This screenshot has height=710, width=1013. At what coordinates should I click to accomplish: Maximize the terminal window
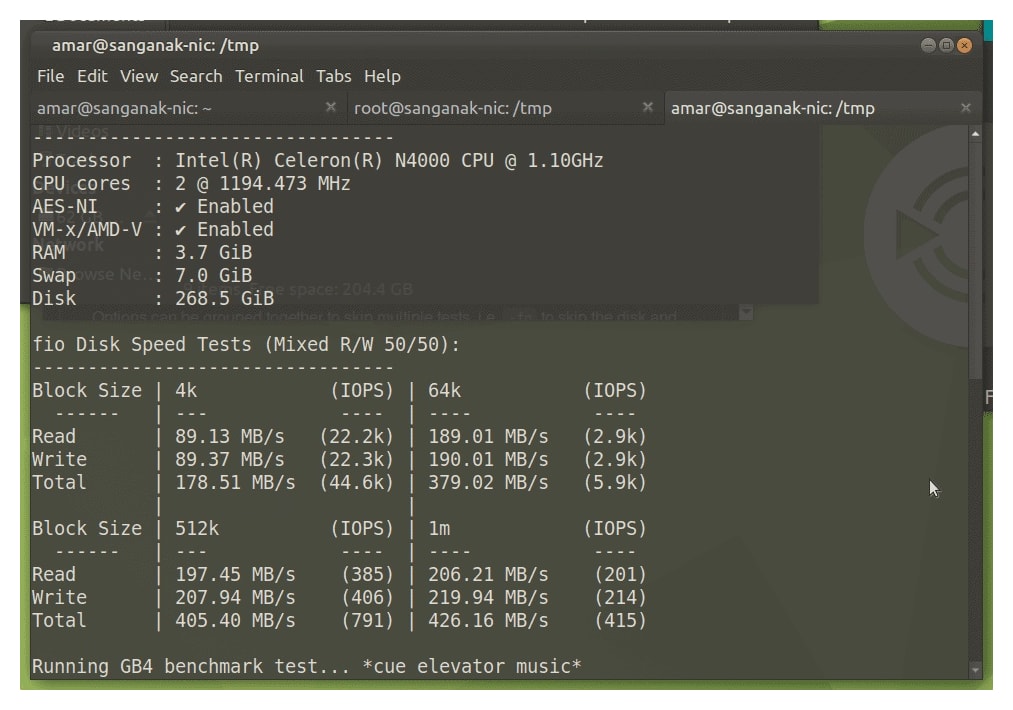point(946,45)
